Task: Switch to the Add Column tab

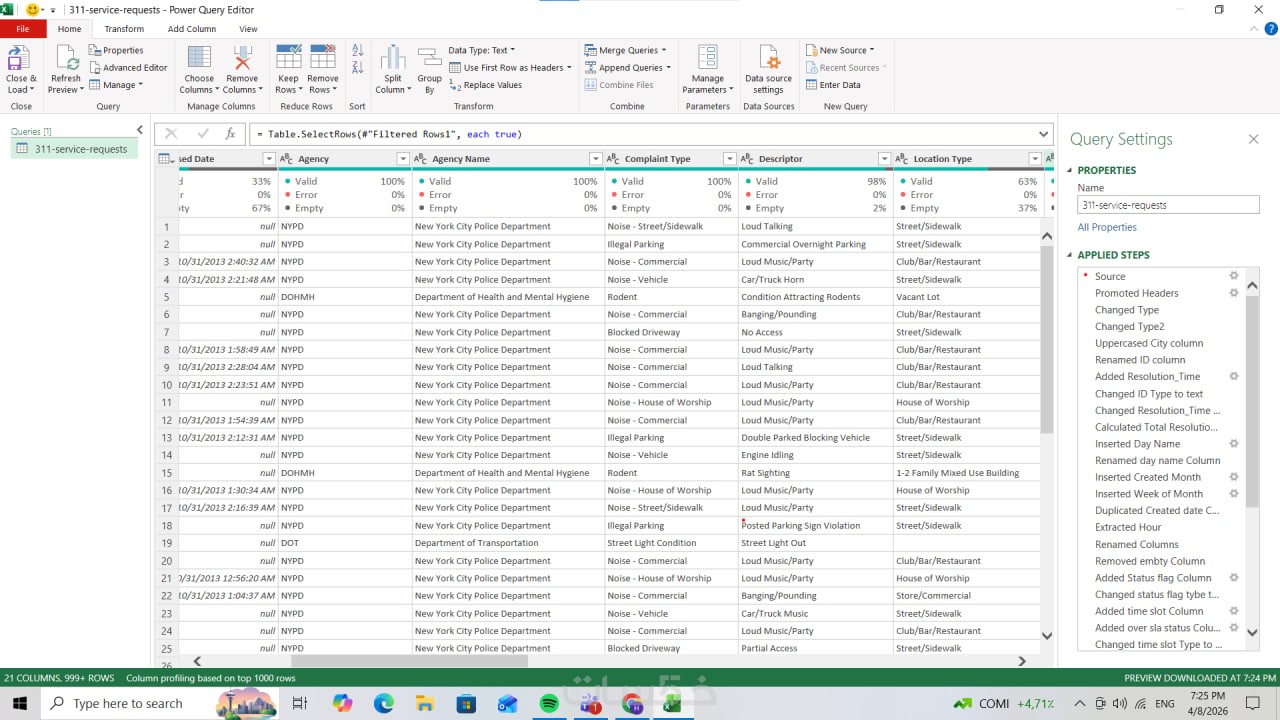Action: click(191, 29)
